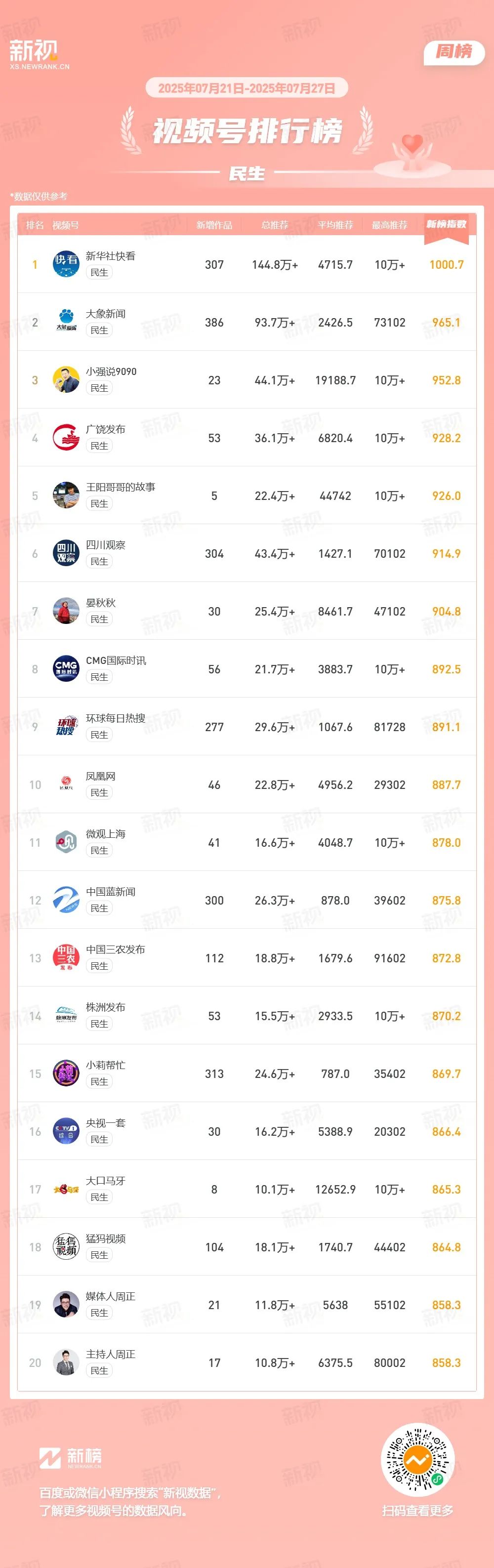Click the 总推荐 column header
The image size is (494, 1568).
[x=274, y=225]
